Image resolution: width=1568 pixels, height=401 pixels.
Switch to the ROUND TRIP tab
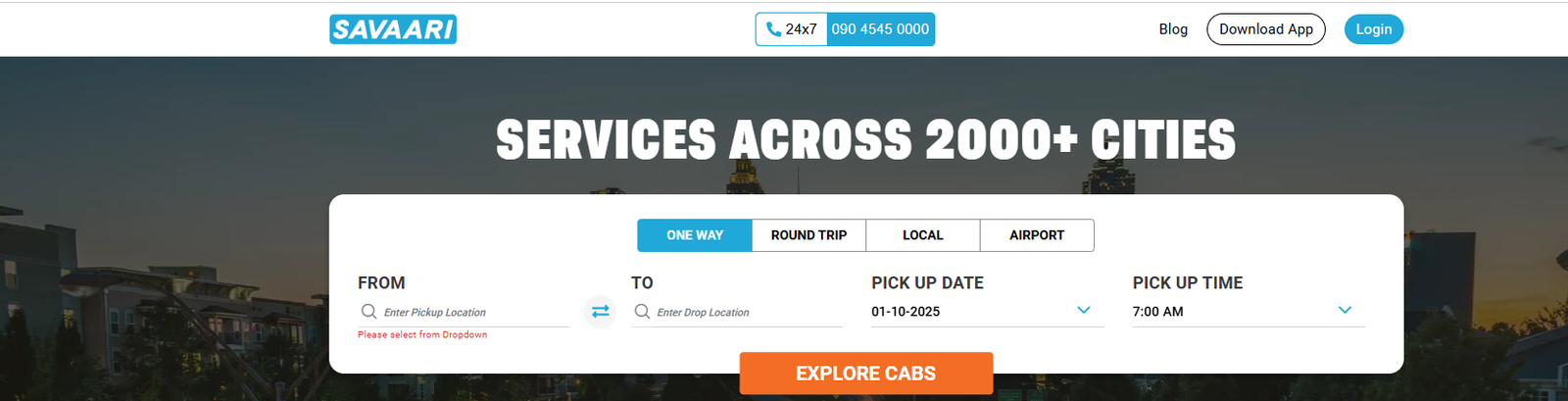coord(808,235)
